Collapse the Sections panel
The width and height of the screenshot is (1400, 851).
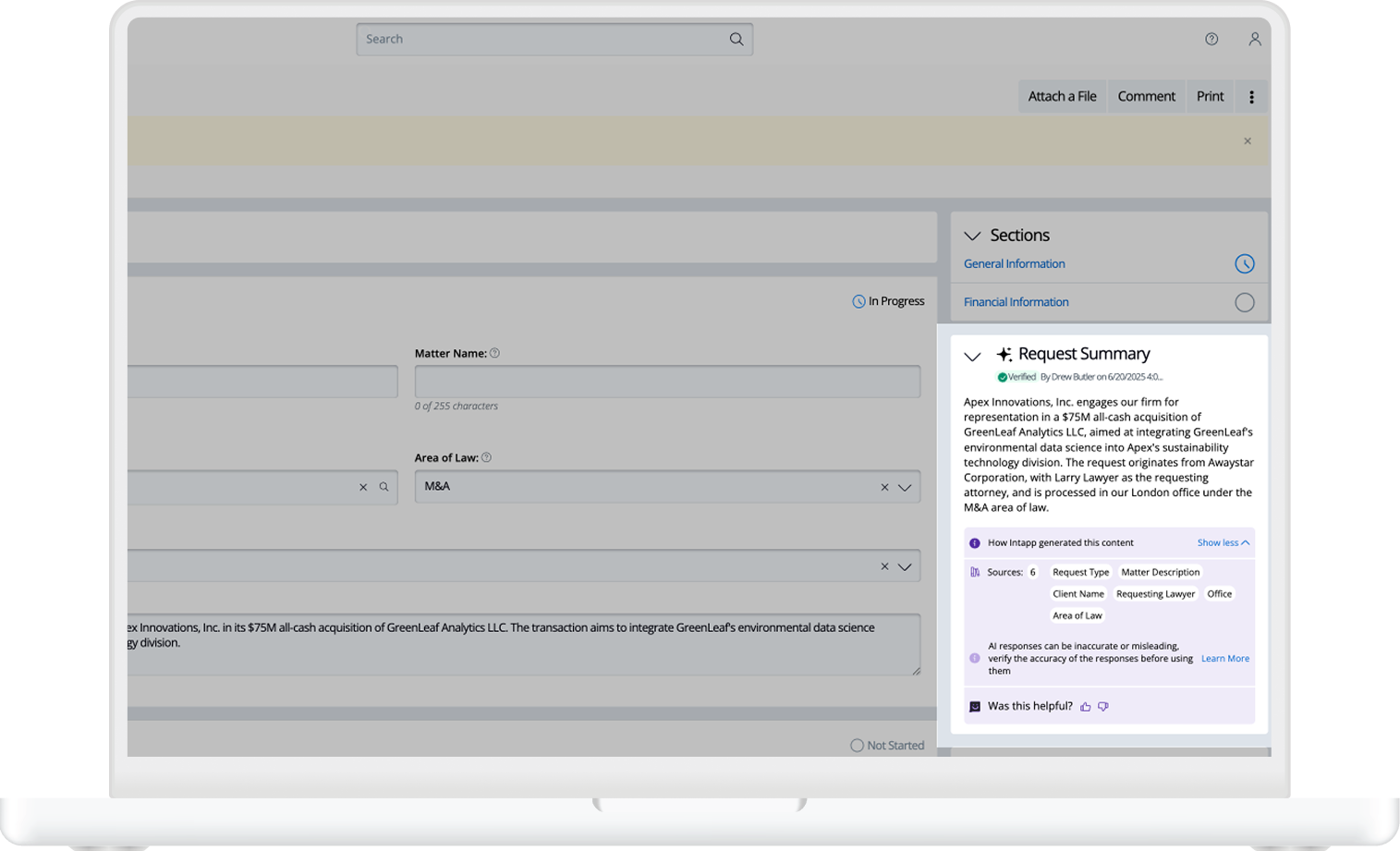(x=972, y=236)
